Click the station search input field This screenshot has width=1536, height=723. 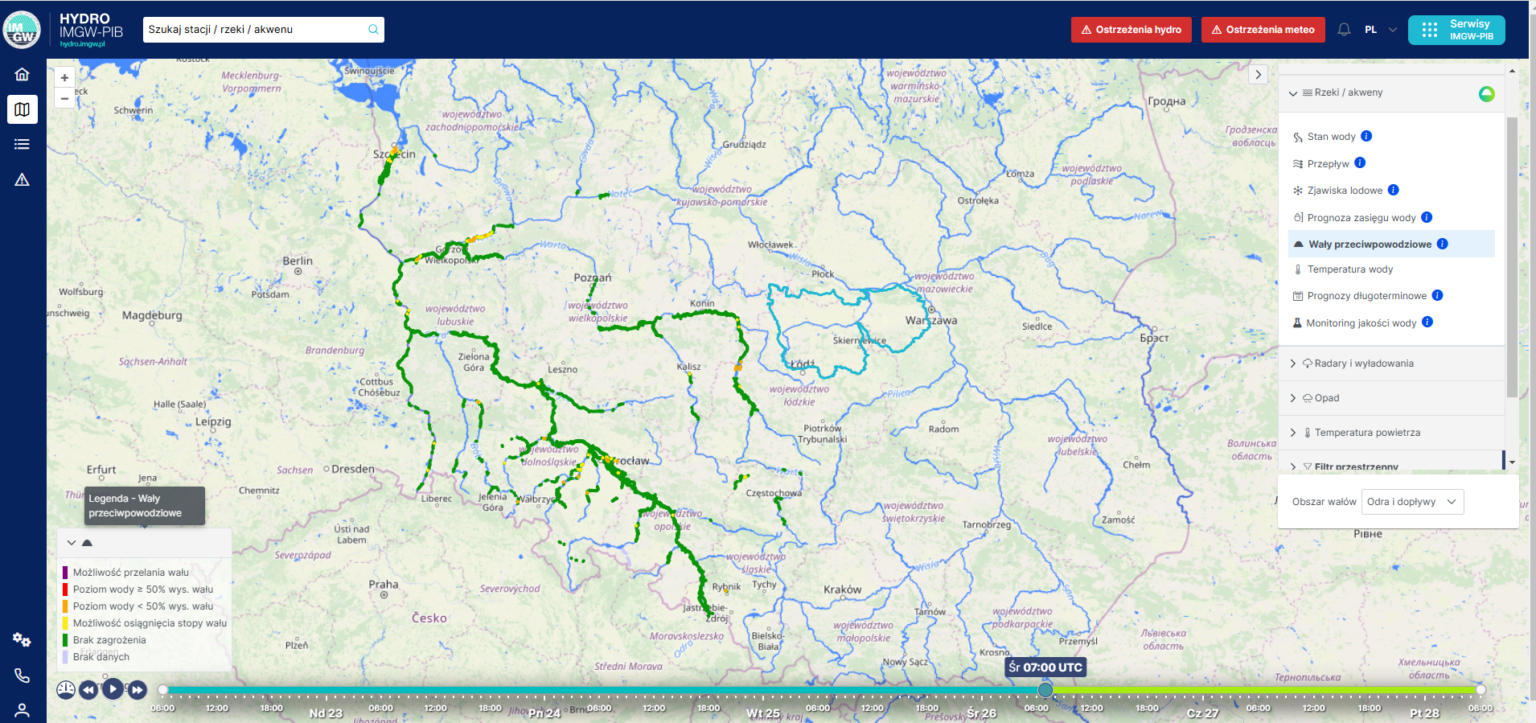260,29
